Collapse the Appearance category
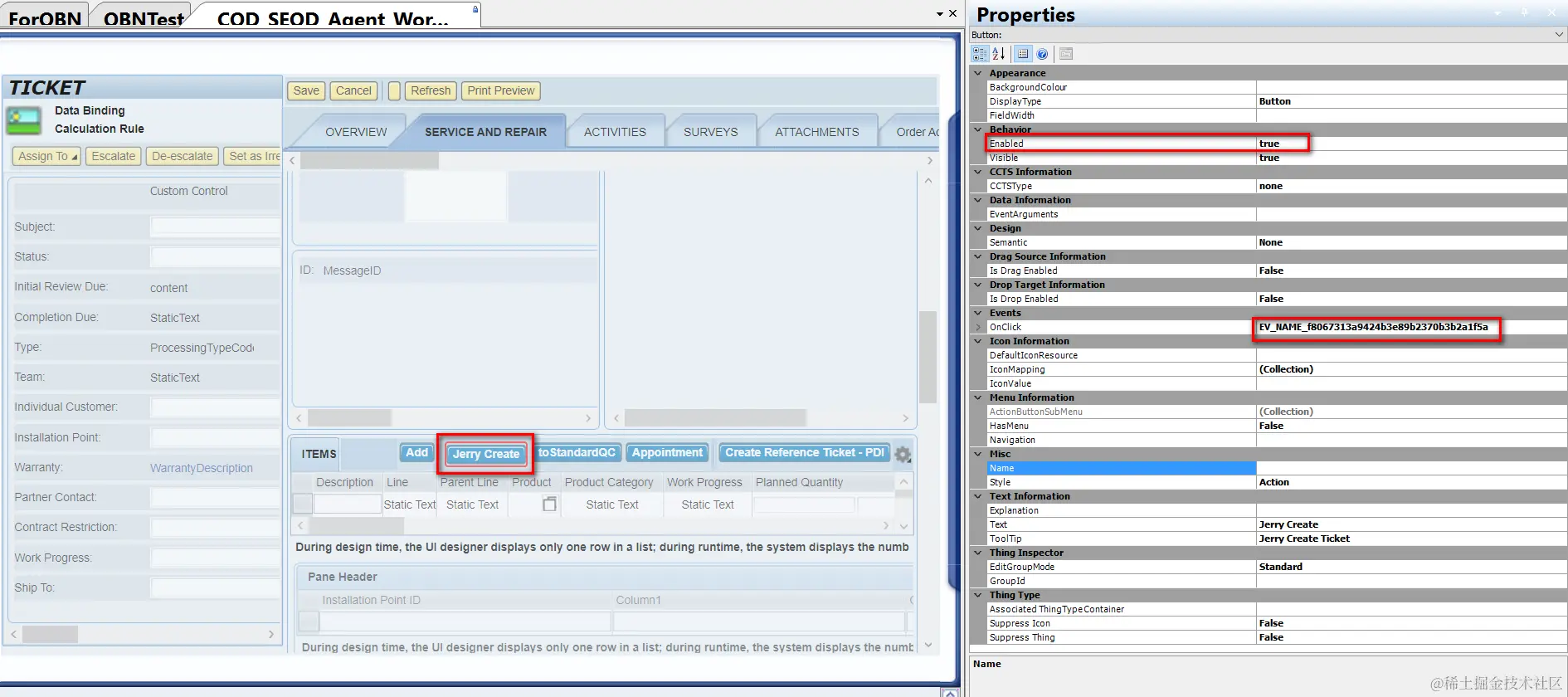The image size is (1568, 697). (x=977, y=73)
